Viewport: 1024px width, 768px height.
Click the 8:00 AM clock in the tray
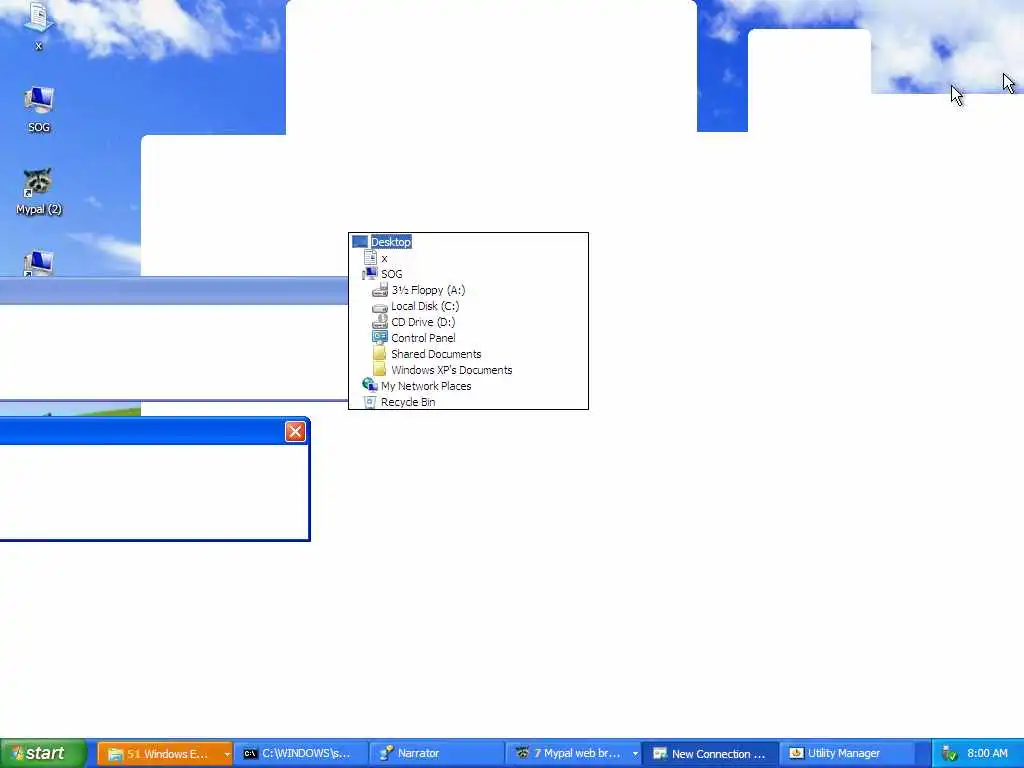(x=987, y=753)
